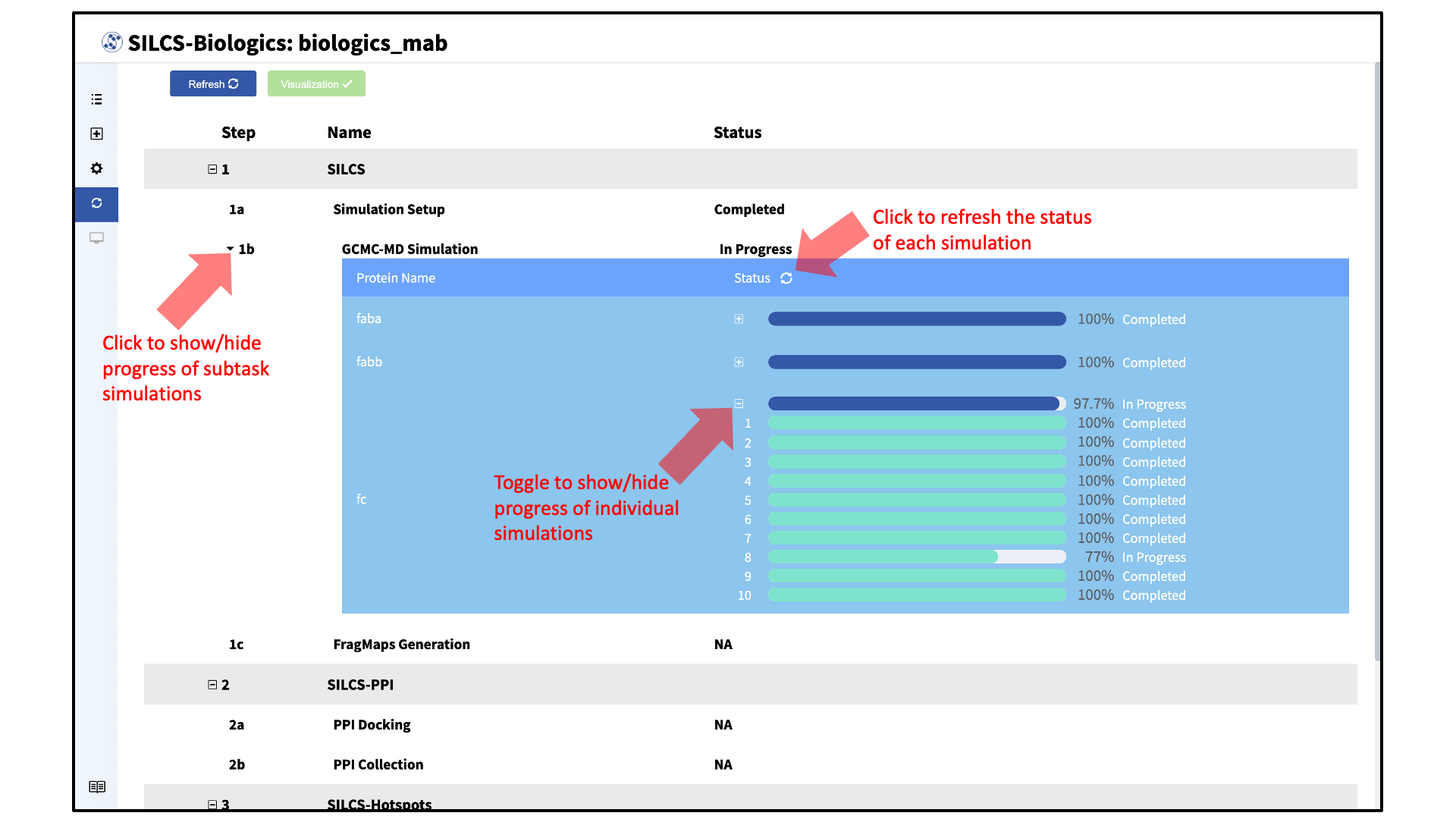
Task: Collapse step 3 SILCS-Hotspots section
Action: click(212, 805)
